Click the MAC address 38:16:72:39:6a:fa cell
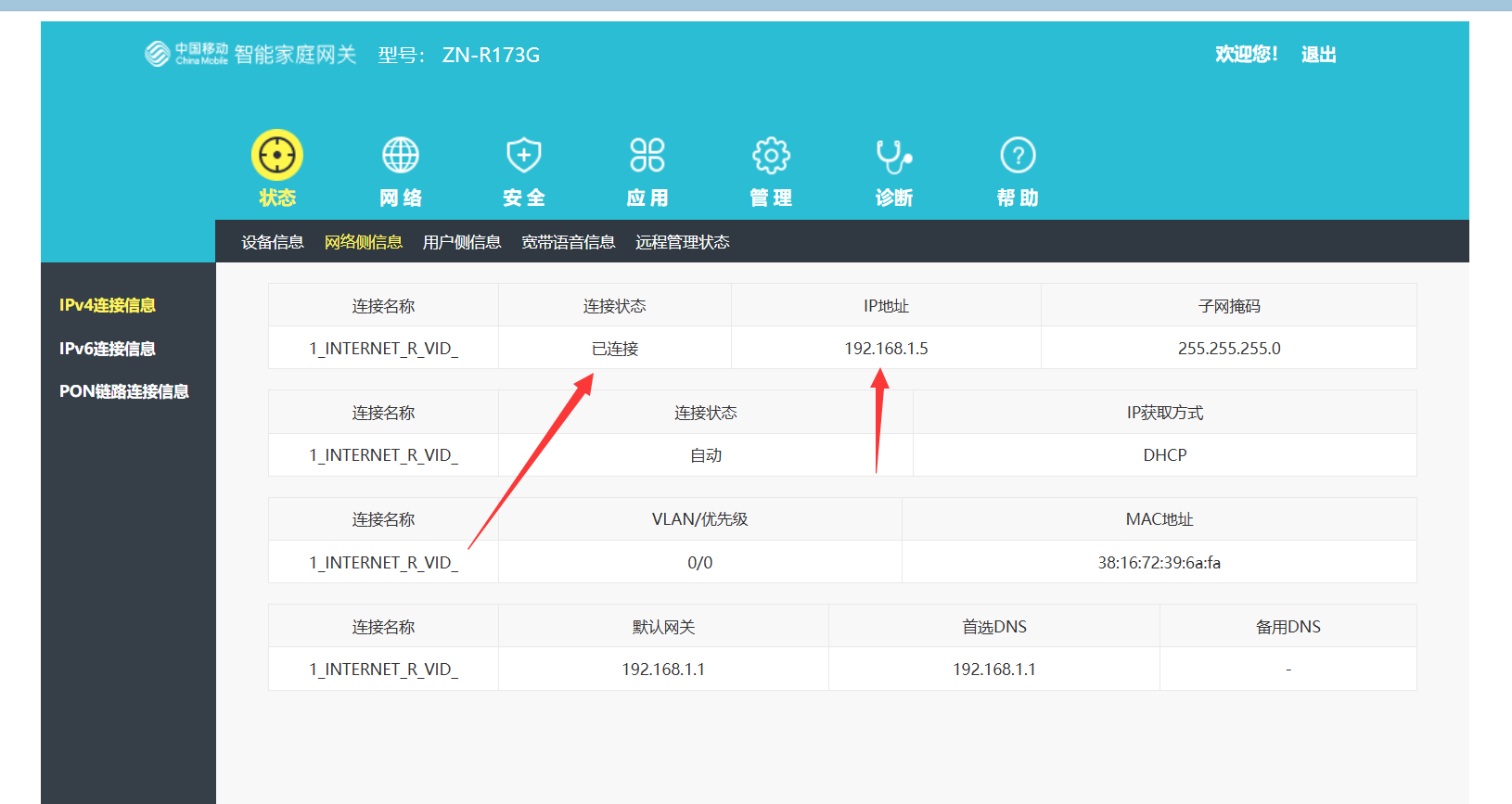This screenshot has height=804, width=1512. click(1159, 563)
